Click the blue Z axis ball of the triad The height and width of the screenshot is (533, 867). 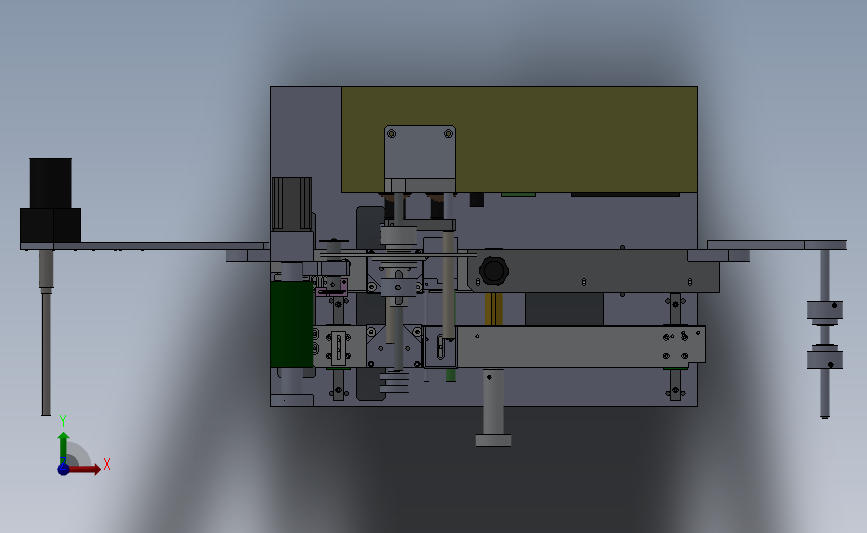[x=63, y=469]
